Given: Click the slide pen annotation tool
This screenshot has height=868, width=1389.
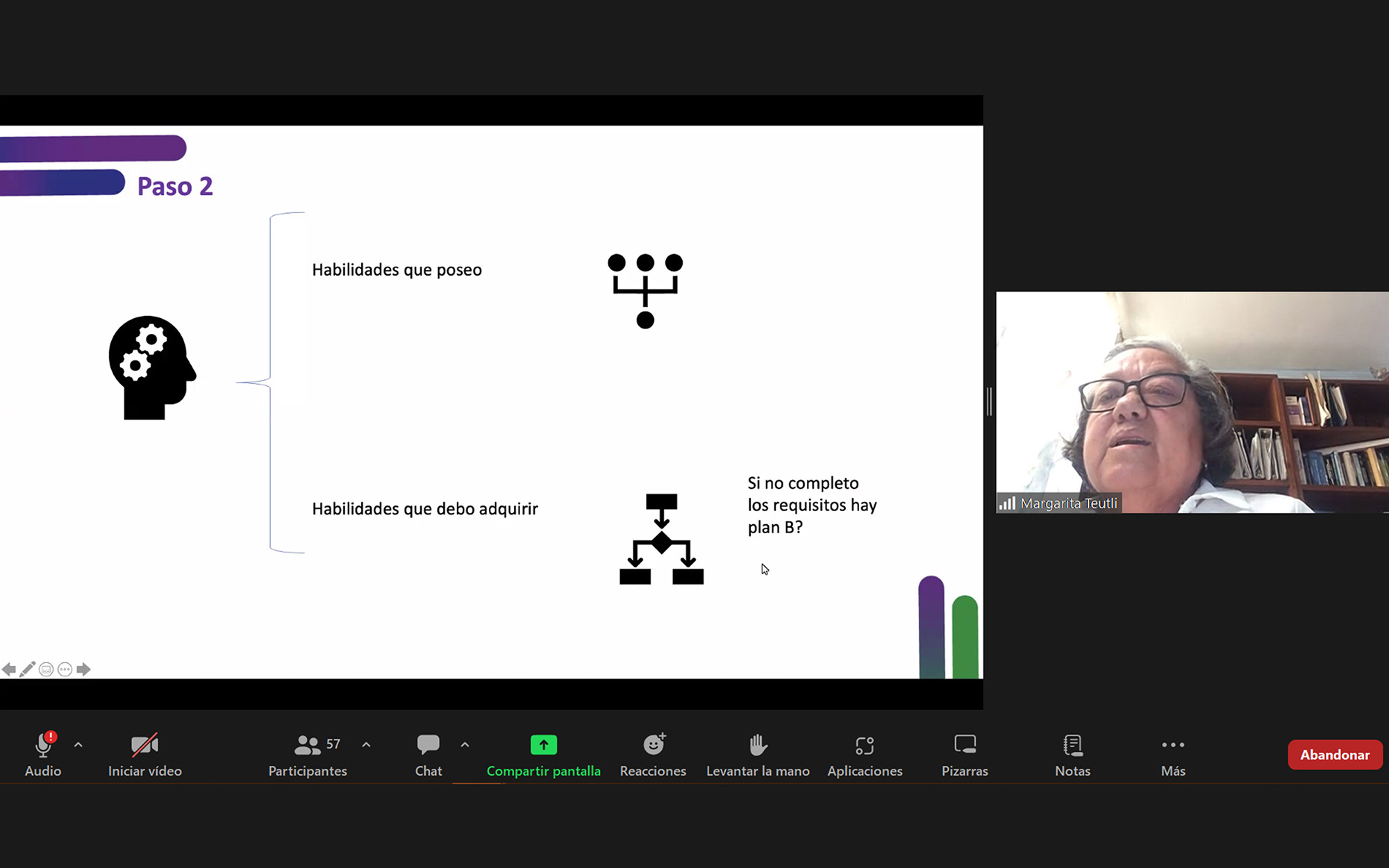Looking at the screenshot, I should (27, 669).
